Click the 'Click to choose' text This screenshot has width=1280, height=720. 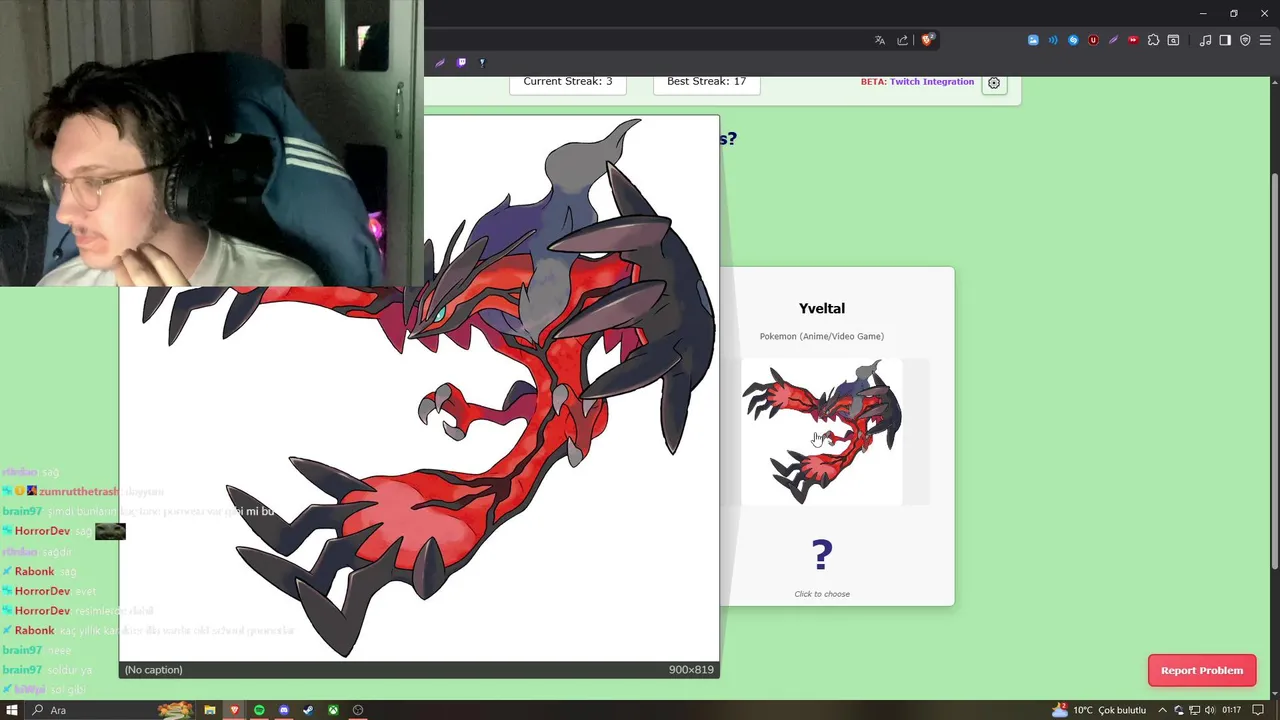point(822,594)
